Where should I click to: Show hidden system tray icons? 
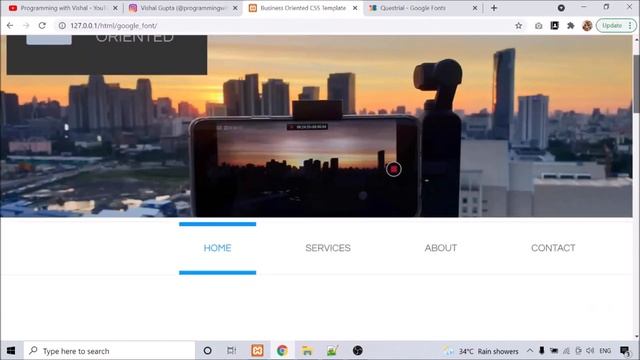pos(529,351)
